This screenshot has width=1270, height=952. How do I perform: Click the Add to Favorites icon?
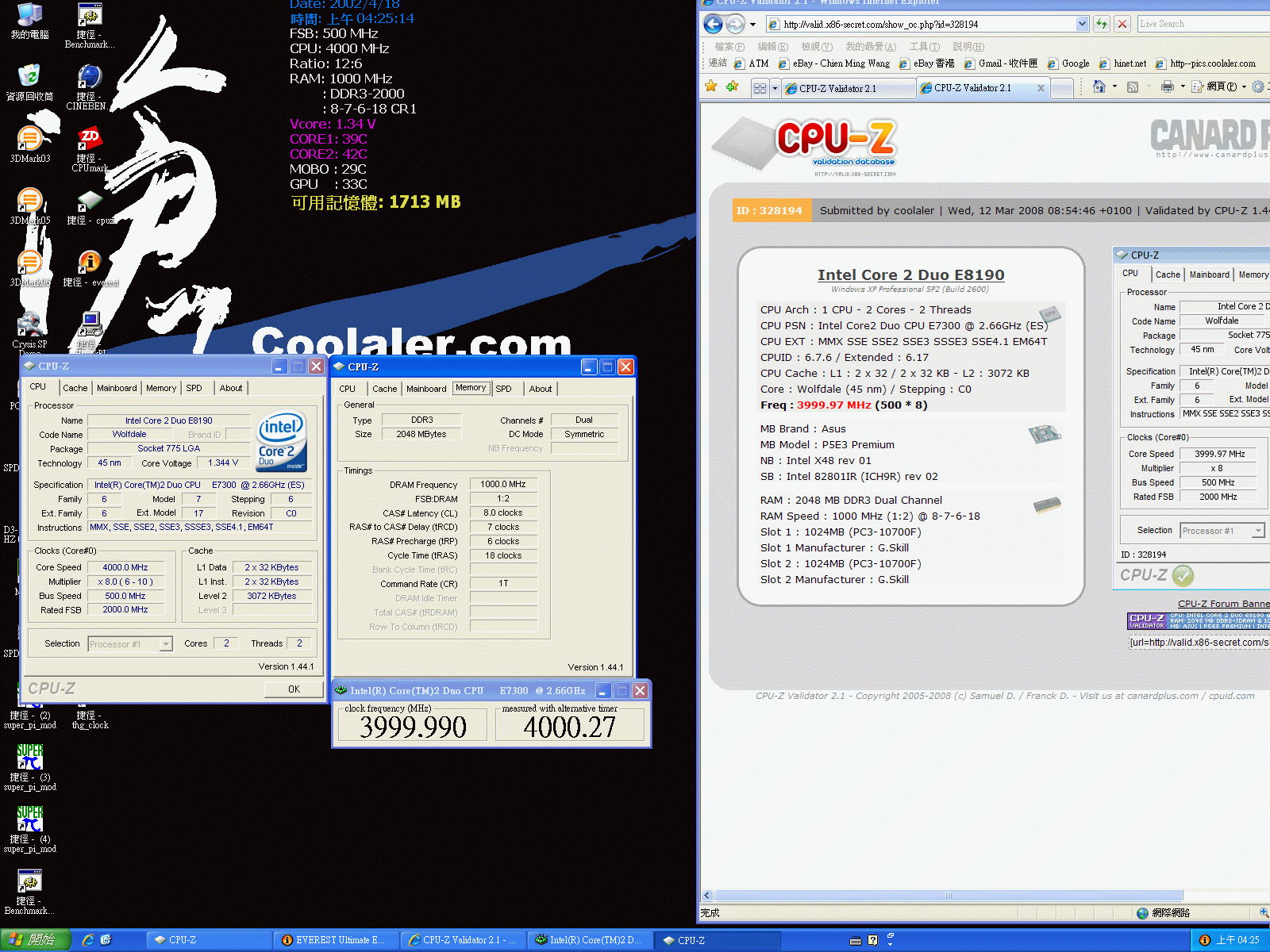click(732, 86)
